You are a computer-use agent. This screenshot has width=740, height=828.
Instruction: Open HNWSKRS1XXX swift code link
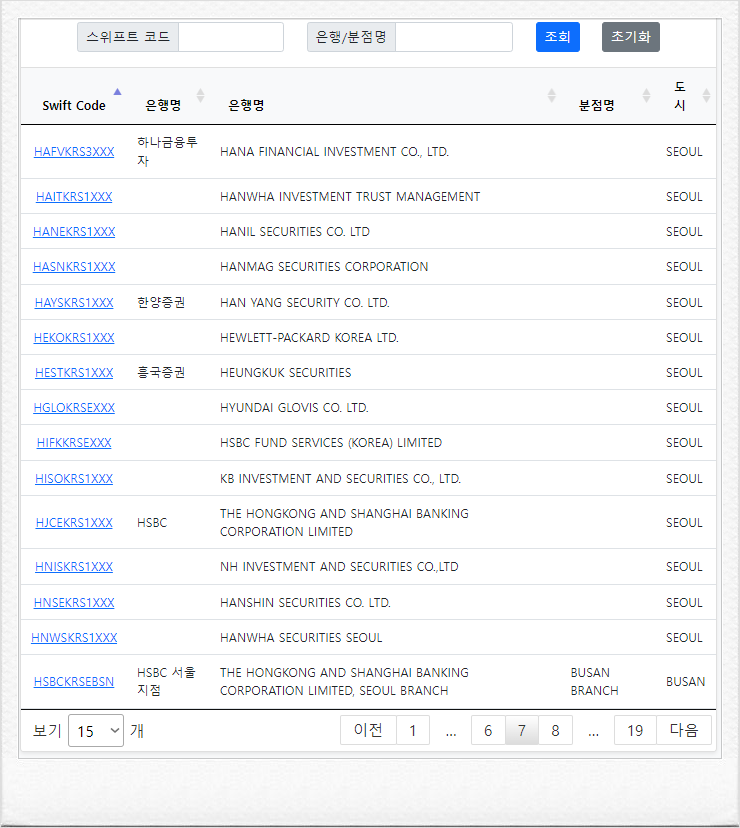(x=74, y=638)
